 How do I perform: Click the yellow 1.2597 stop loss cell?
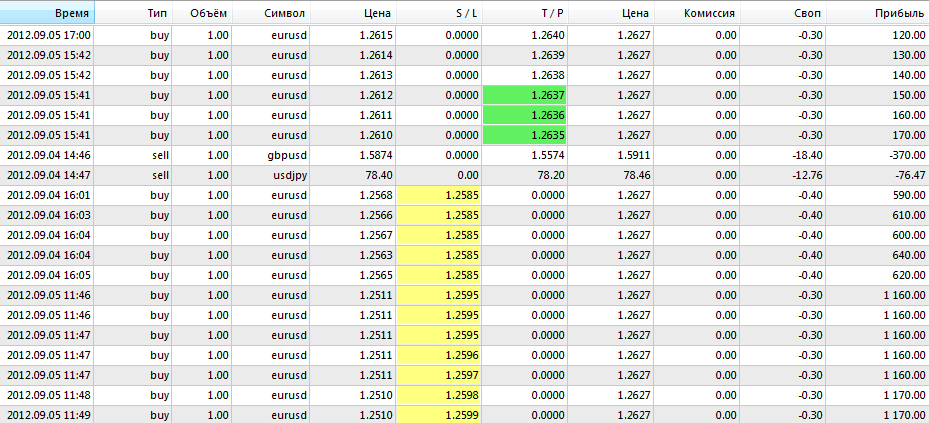tap(438, 375)
